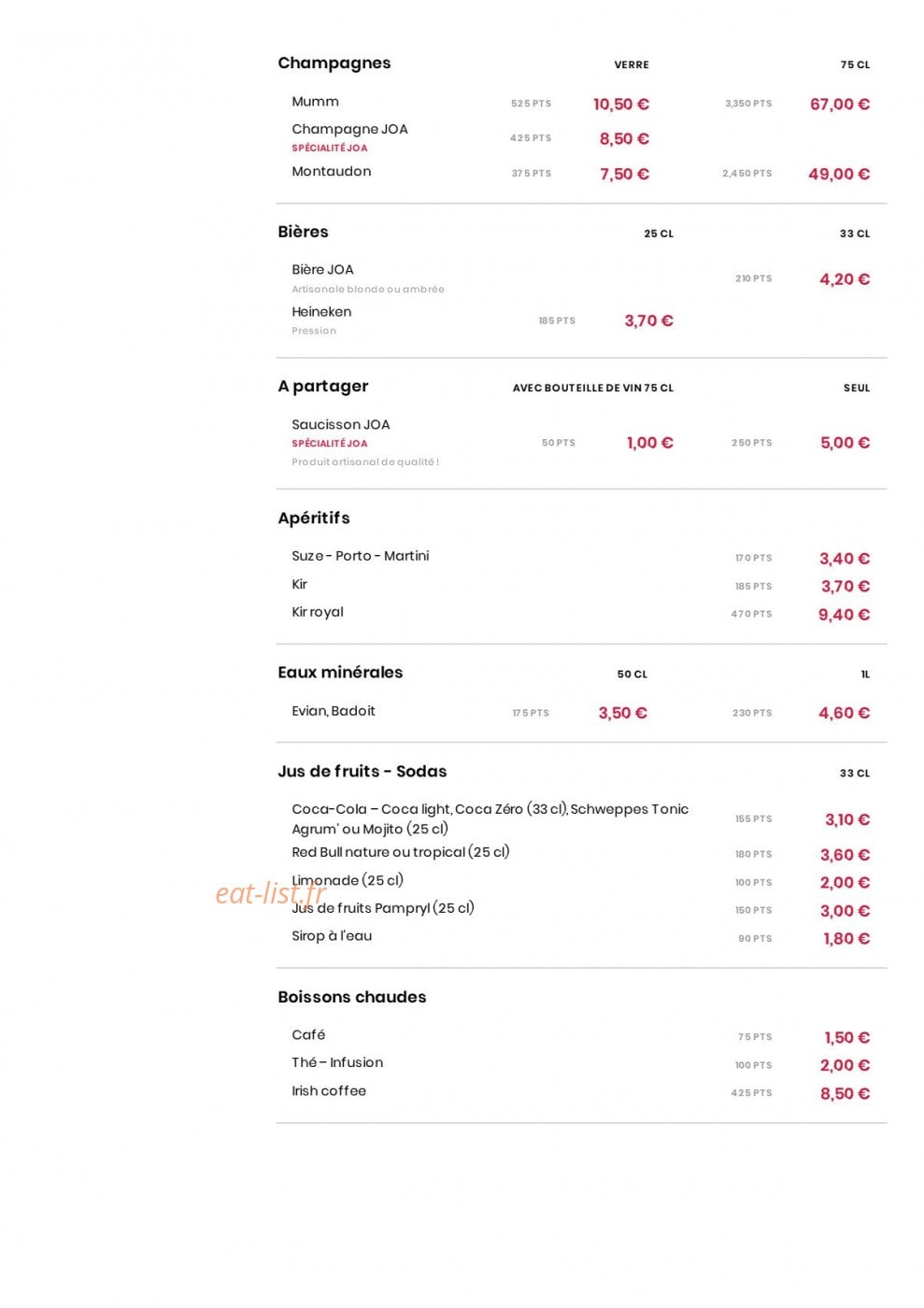924x1308 pixels.
Task: Click Jus de fruits - Sodas heading
Action: click(362, 772)
